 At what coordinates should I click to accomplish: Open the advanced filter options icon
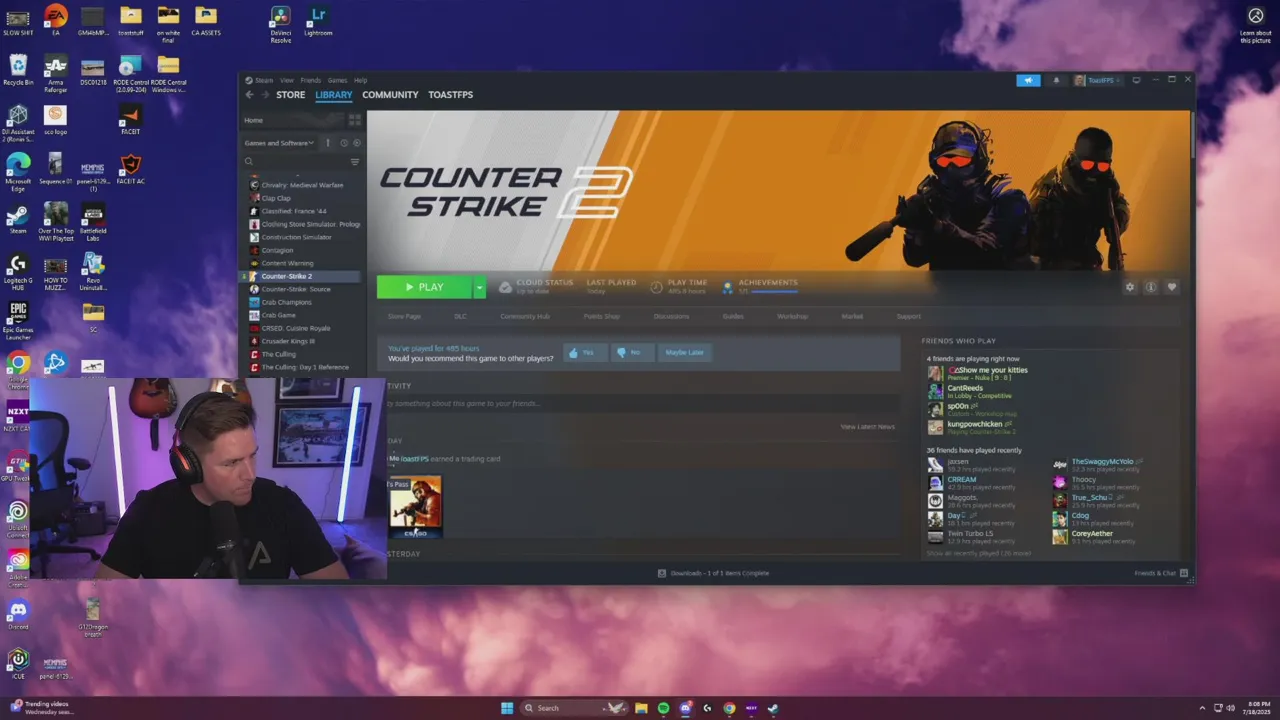coord(354,161)
